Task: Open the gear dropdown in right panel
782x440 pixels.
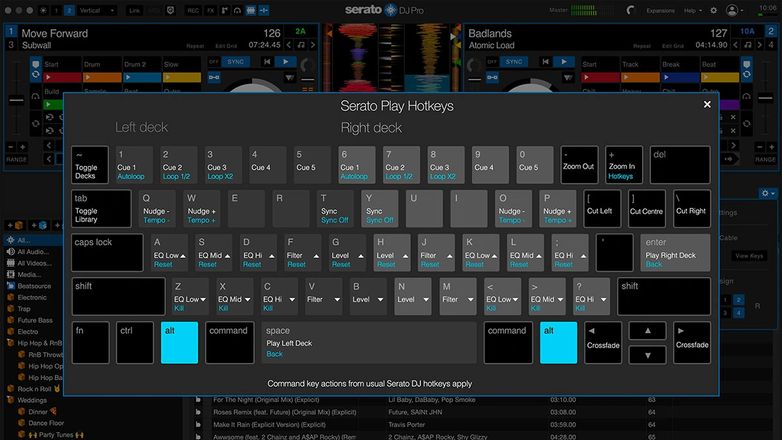Action: (x=767, y=193)
